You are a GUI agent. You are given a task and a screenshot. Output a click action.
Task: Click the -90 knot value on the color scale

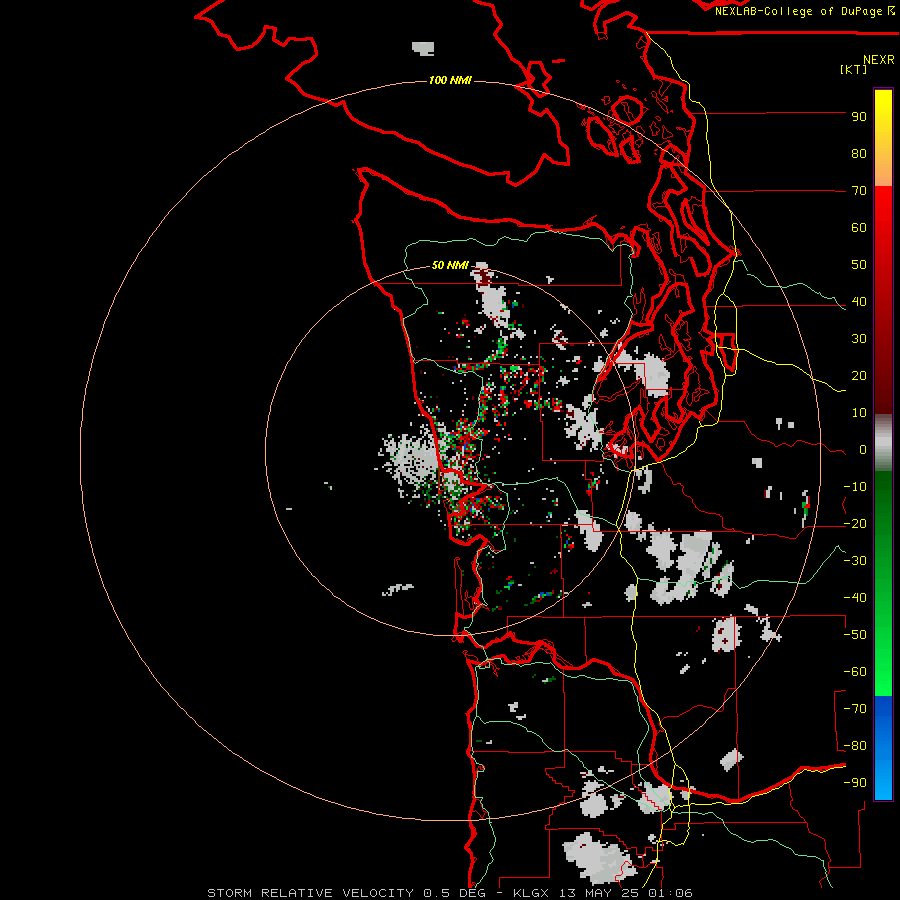click(855, 783)
